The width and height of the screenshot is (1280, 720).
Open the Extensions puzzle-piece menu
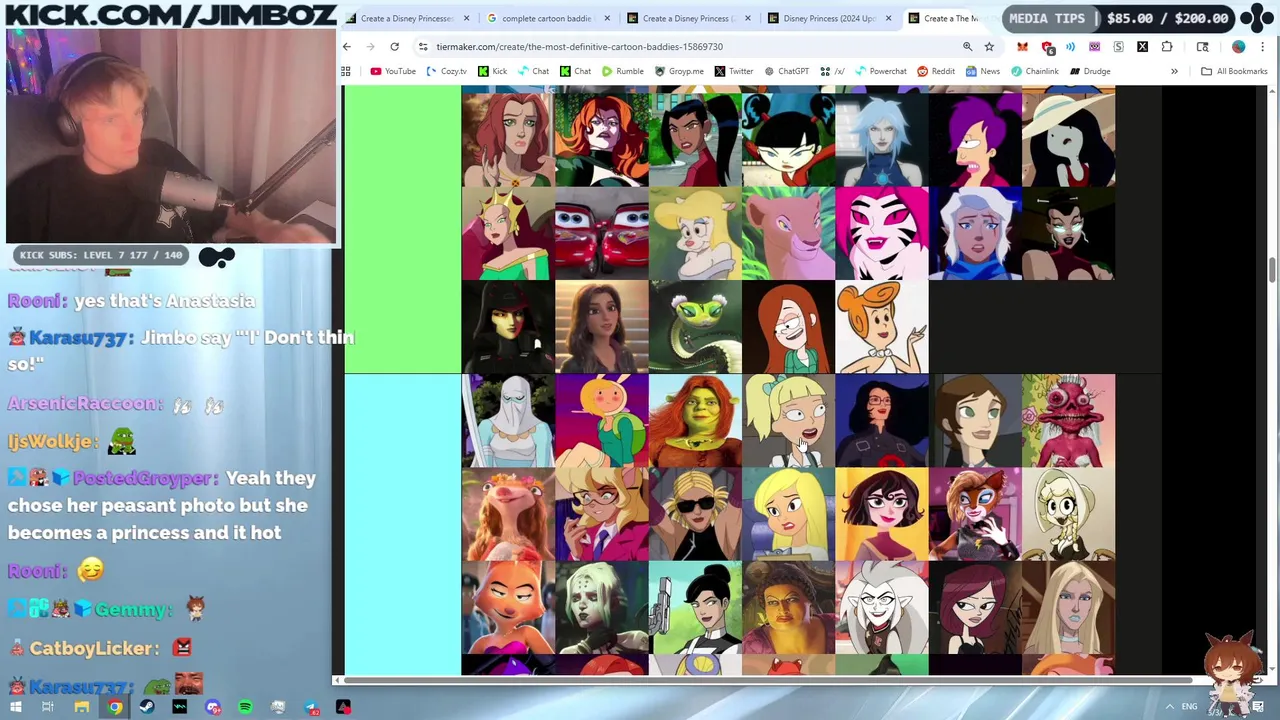(1167, 46)
